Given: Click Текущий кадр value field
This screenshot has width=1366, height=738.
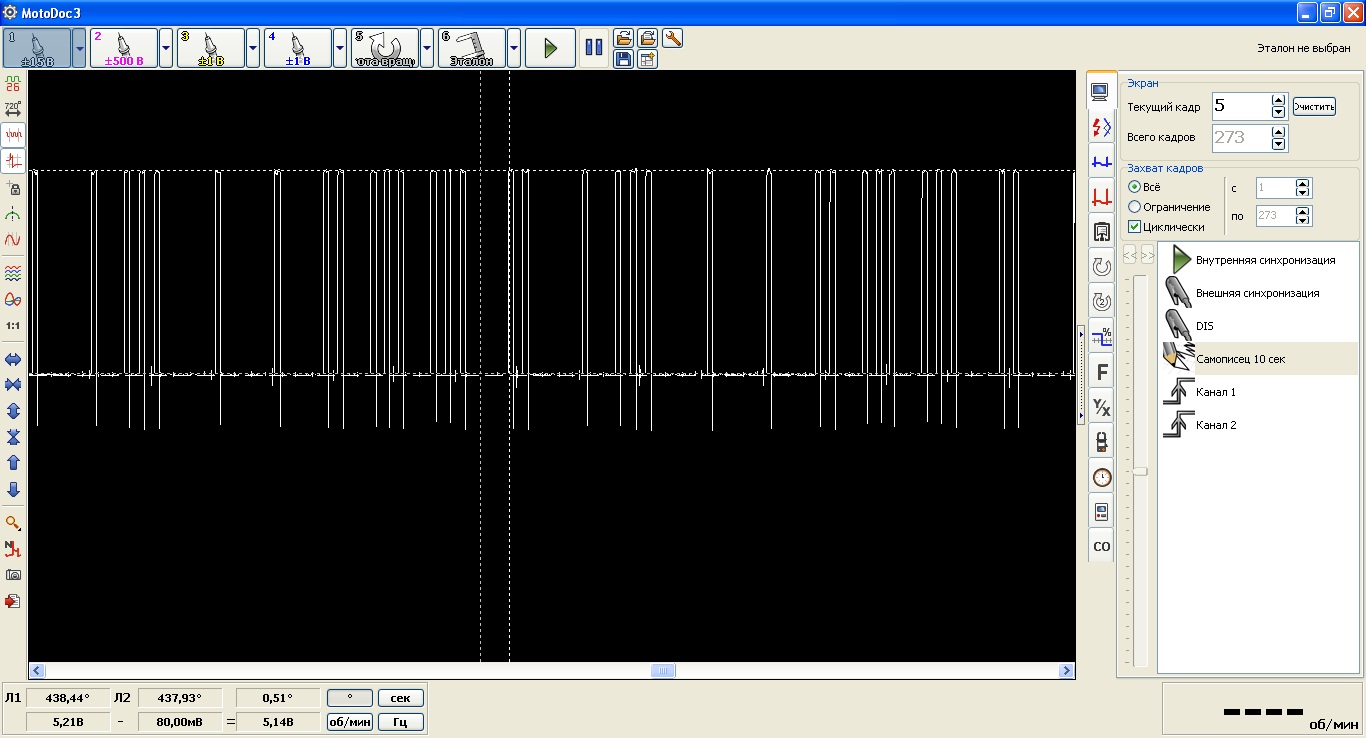Looking at the screenshot, I should (x=1241, y=106).
